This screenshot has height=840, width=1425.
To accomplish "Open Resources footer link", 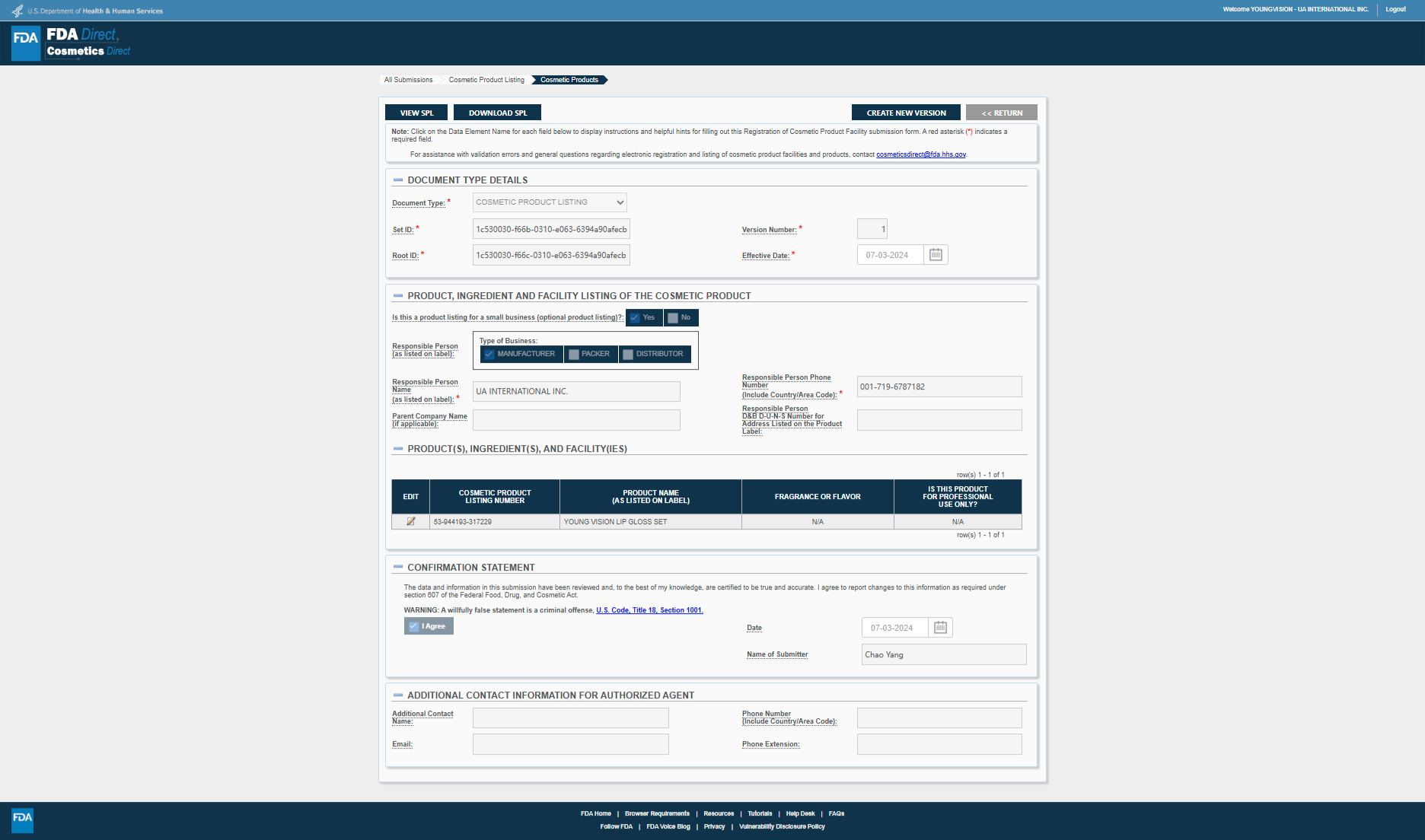I will [x=719, y=814].
